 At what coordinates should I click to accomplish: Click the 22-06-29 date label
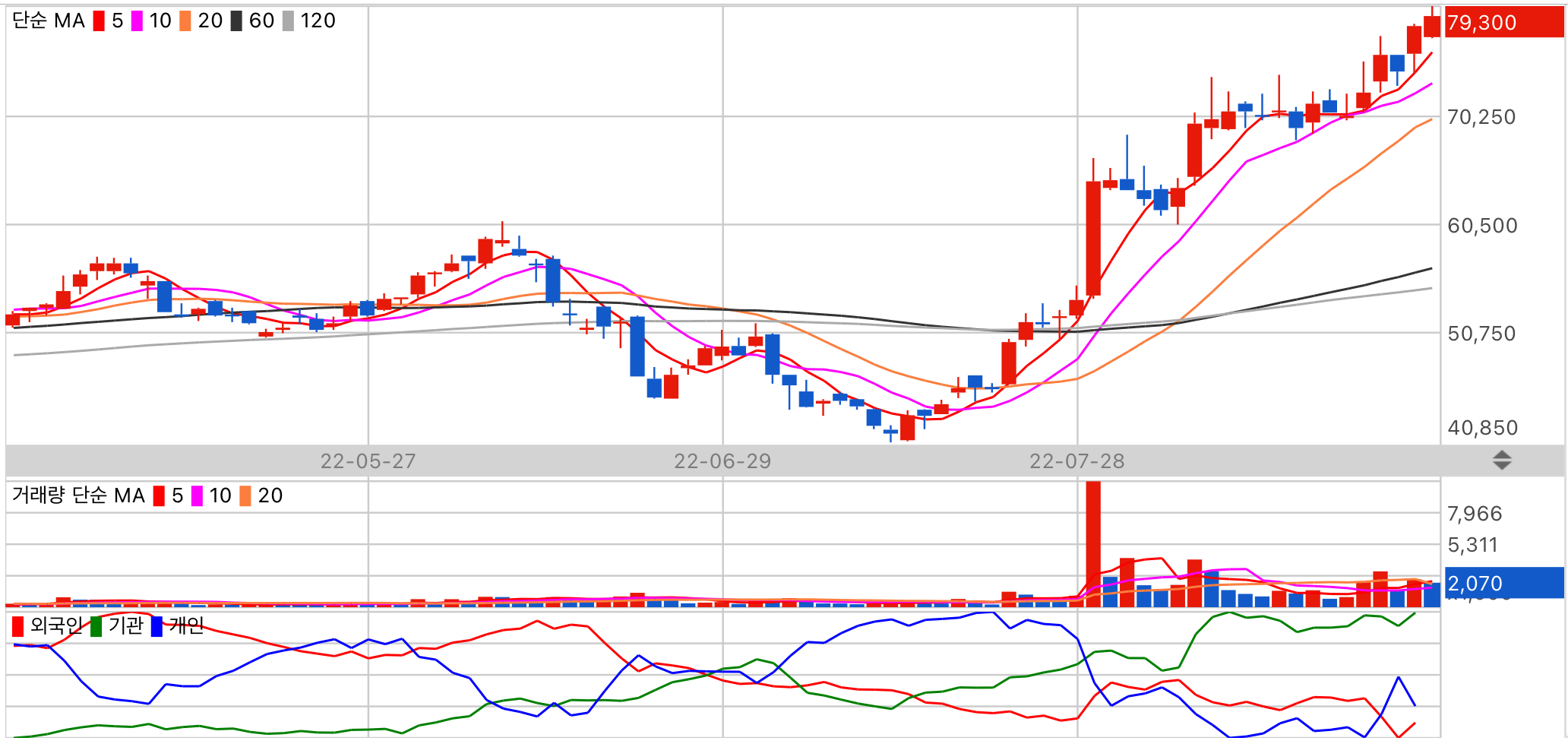(x=722, y=461)
